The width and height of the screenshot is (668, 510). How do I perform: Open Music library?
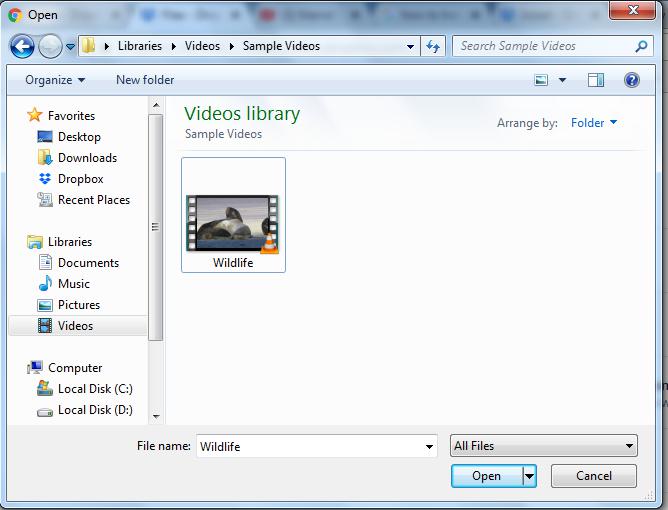pyautogui.click(x=74, y=284)
